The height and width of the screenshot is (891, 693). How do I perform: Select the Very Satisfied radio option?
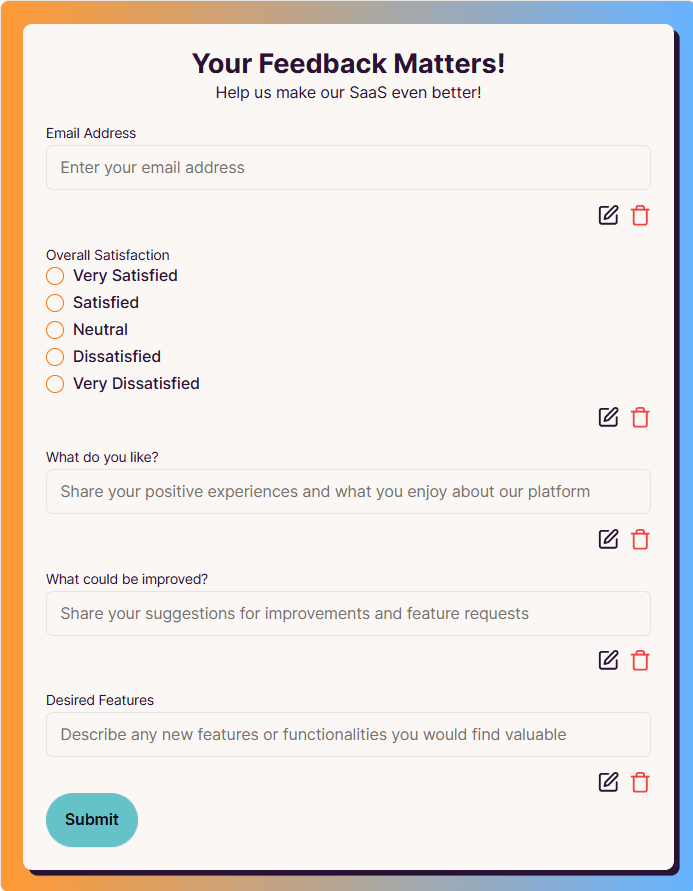tap(55, 276)
